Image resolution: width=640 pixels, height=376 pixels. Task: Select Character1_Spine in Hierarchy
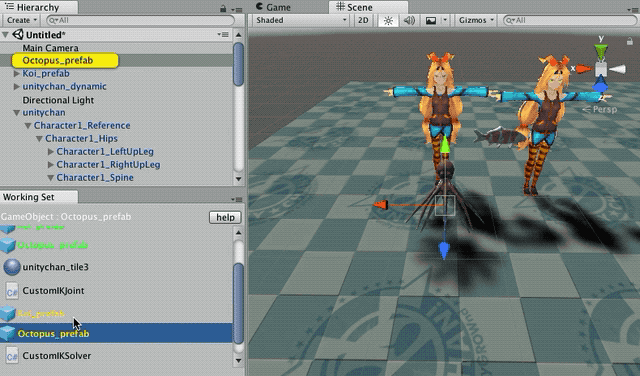(95, 178)
